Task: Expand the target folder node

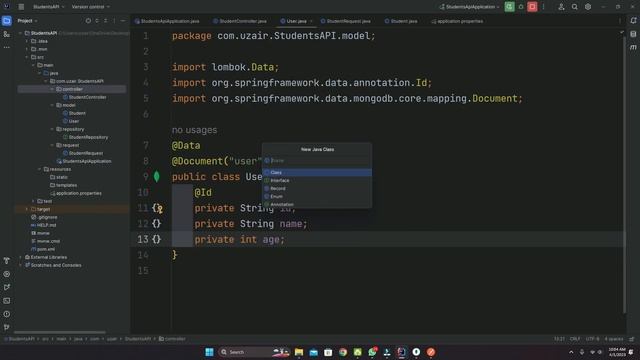Action: tap(27, 209)
